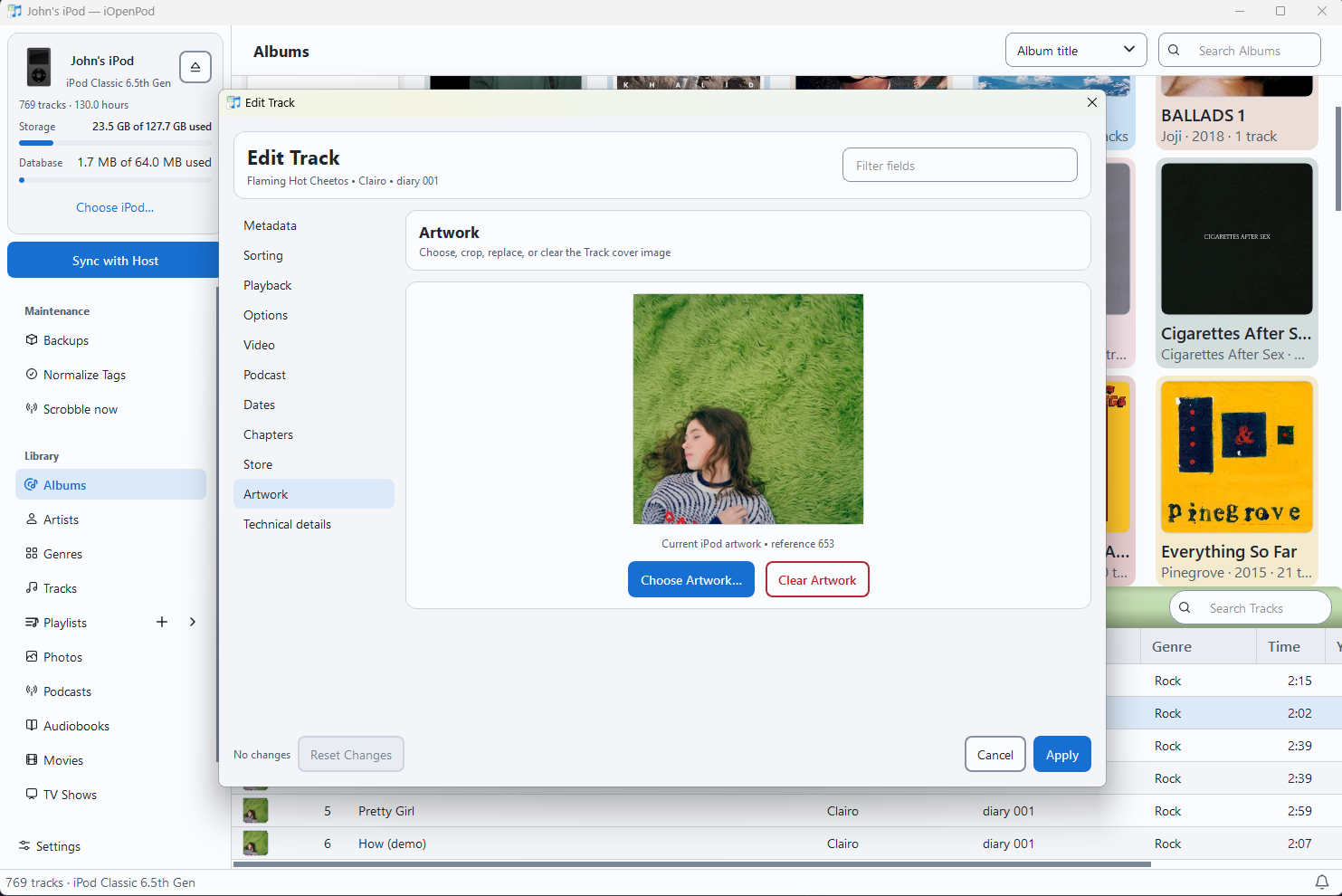Close the Edit Track dialog
Image resolution: width=1342 pixels, height=896 pixels.
1092,102
